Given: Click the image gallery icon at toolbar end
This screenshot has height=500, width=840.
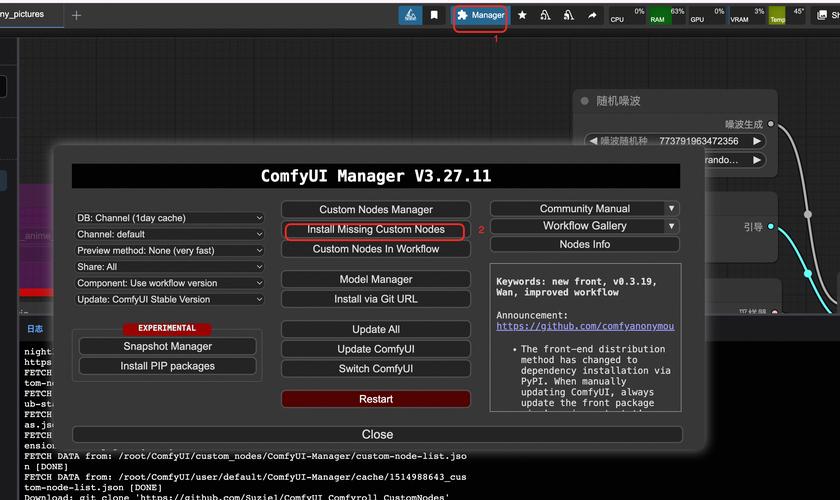Looking at the screenshot, I should click(x=822, y=16).
